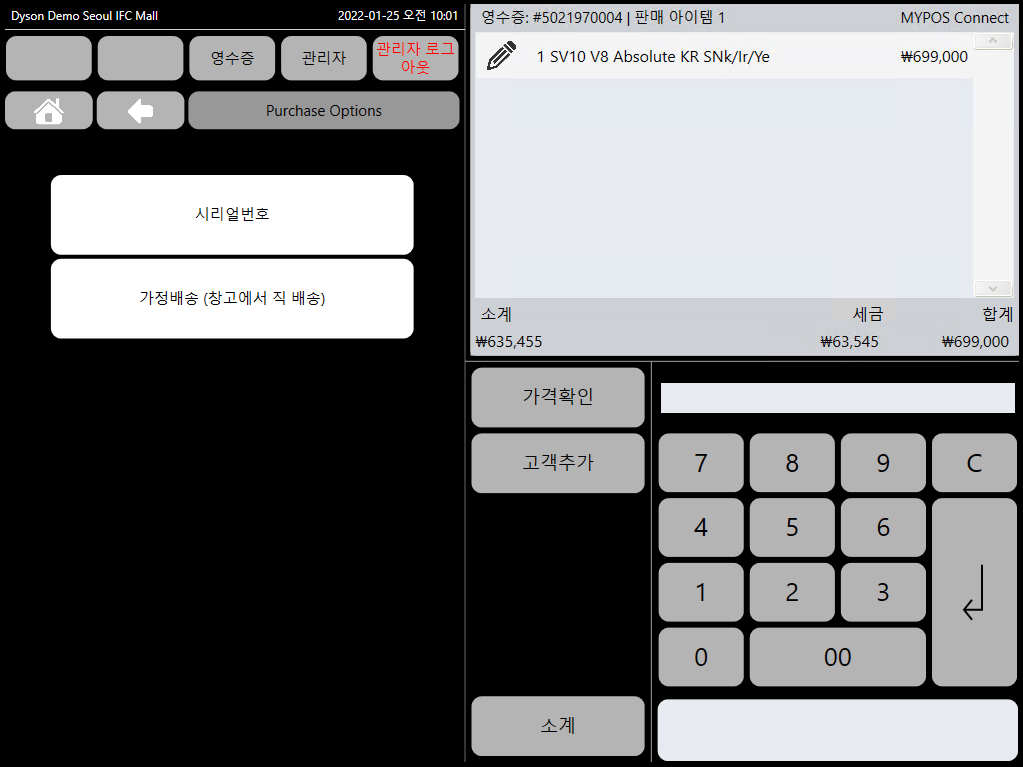
Task: Tap keypad digit 6
Action: coord(883,528)
